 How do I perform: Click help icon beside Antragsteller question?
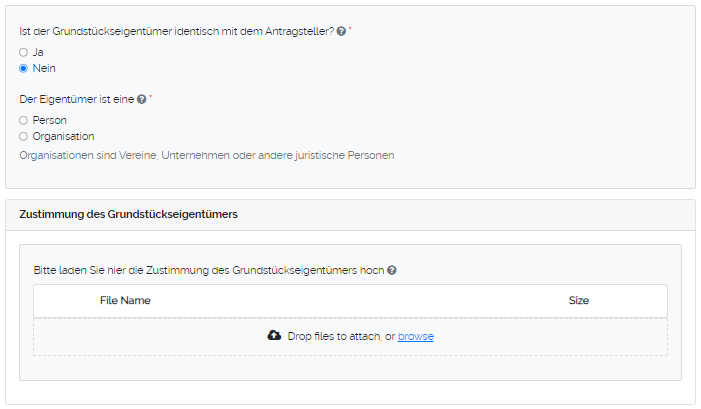(x=342, y=32)
